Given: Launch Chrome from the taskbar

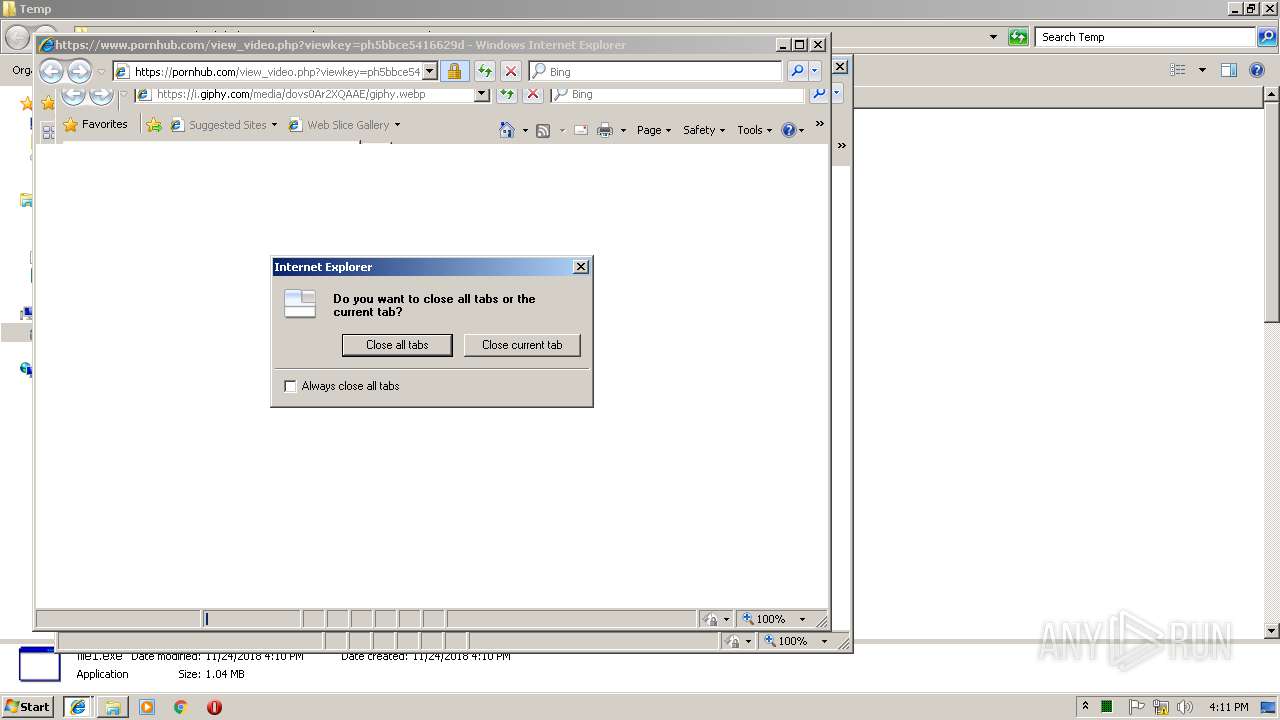Looking at the screenshot, I should click(180, 707).
